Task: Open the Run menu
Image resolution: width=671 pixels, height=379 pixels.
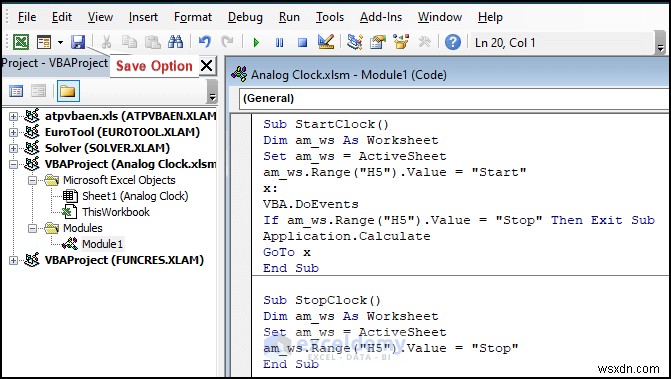Action: point(289,17)
